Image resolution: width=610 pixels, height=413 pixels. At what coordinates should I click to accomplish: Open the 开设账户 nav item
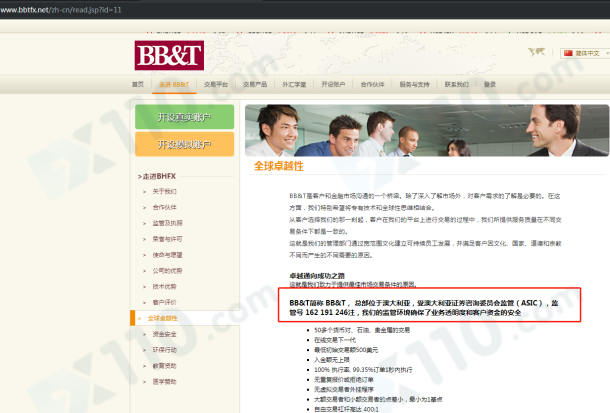333,84
